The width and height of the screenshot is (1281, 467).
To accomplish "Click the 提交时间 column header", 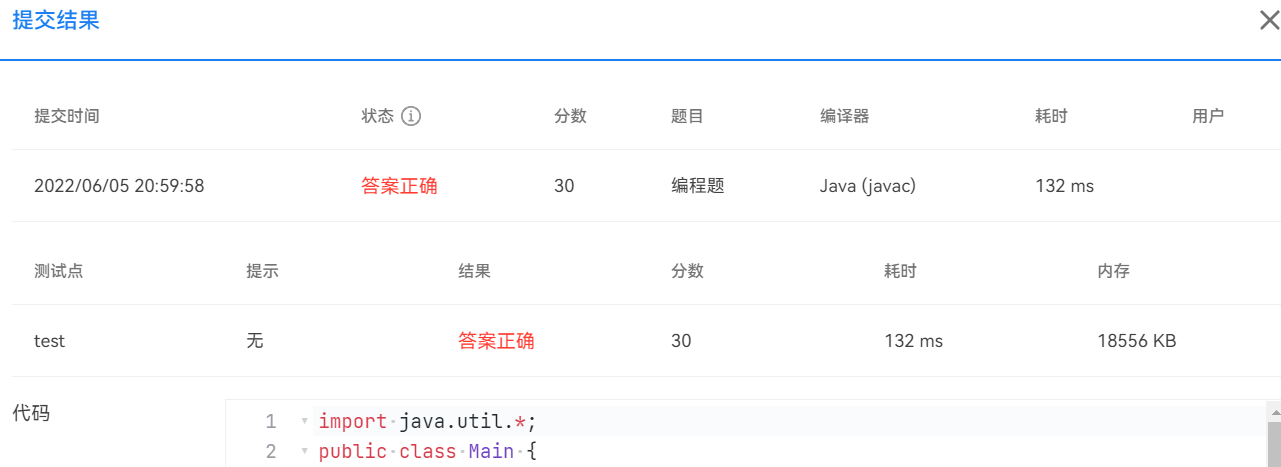I will click(66, 116).
